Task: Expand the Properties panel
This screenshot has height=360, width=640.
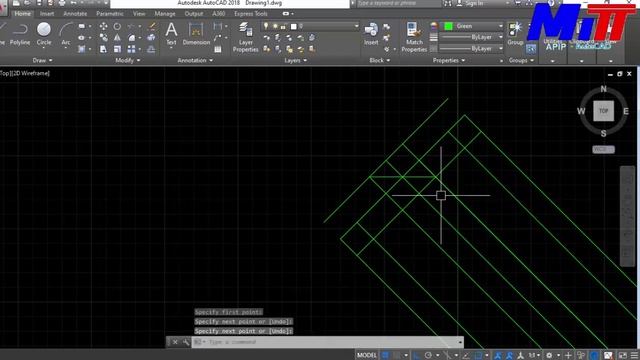Action: click(x=449, y=60)
